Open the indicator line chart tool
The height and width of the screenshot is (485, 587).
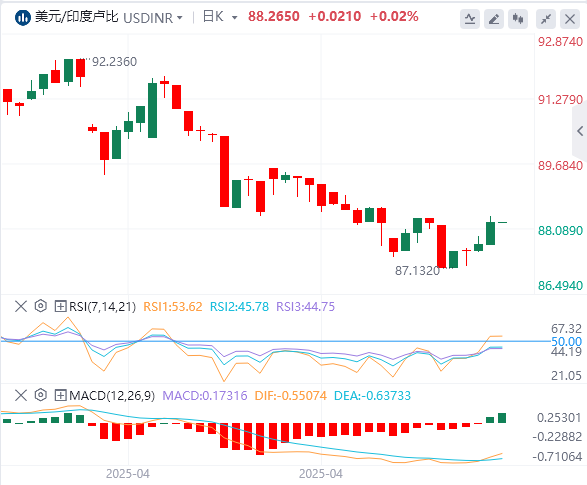(470, 19)
